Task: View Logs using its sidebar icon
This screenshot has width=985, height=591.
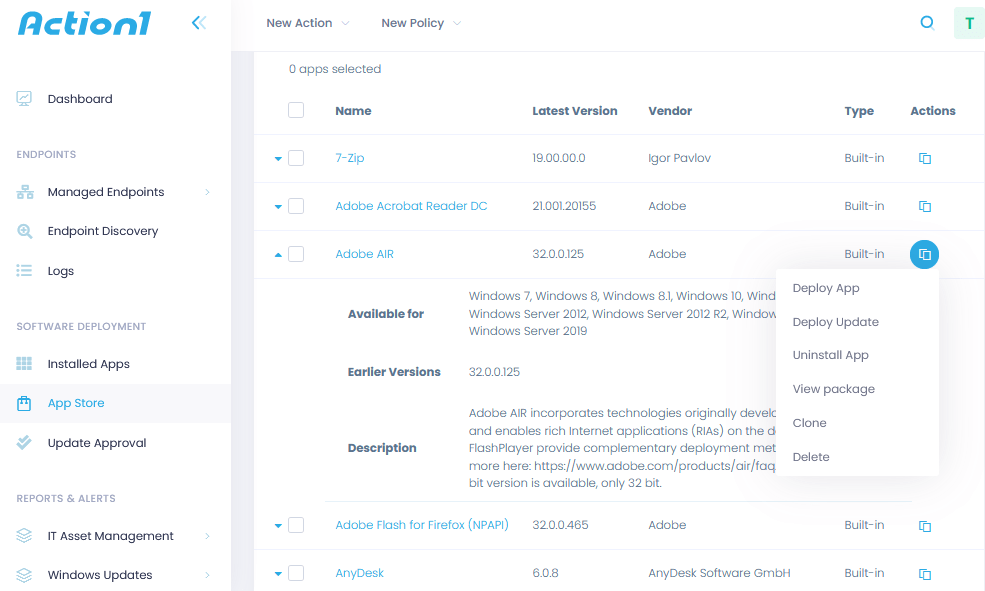Action: (23, 270)
